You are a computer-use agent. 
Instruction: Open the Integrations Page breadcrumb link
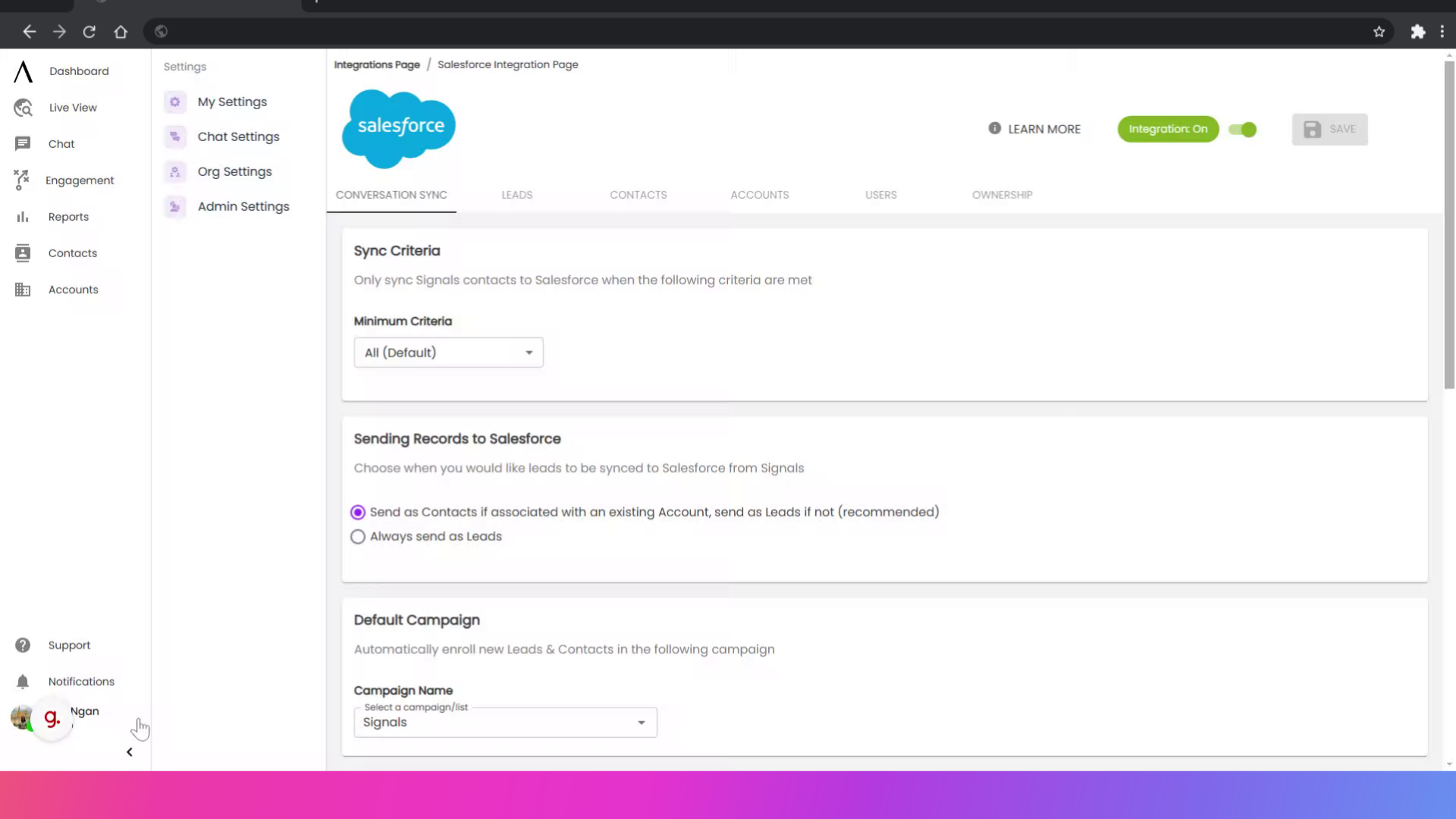[x=377, y=64]
